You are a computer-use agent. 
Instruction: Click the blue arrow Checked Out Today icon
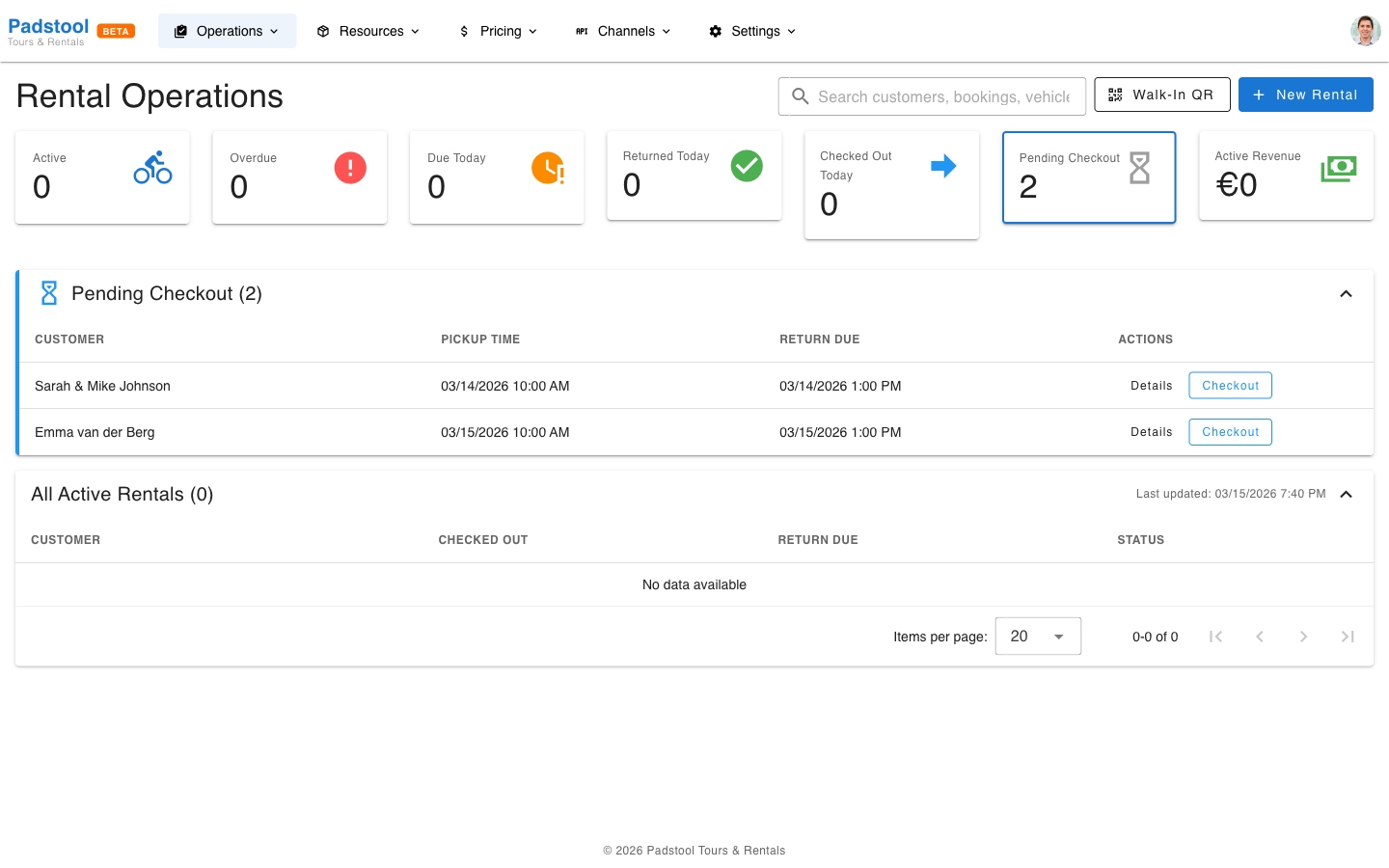pos(943,166)
